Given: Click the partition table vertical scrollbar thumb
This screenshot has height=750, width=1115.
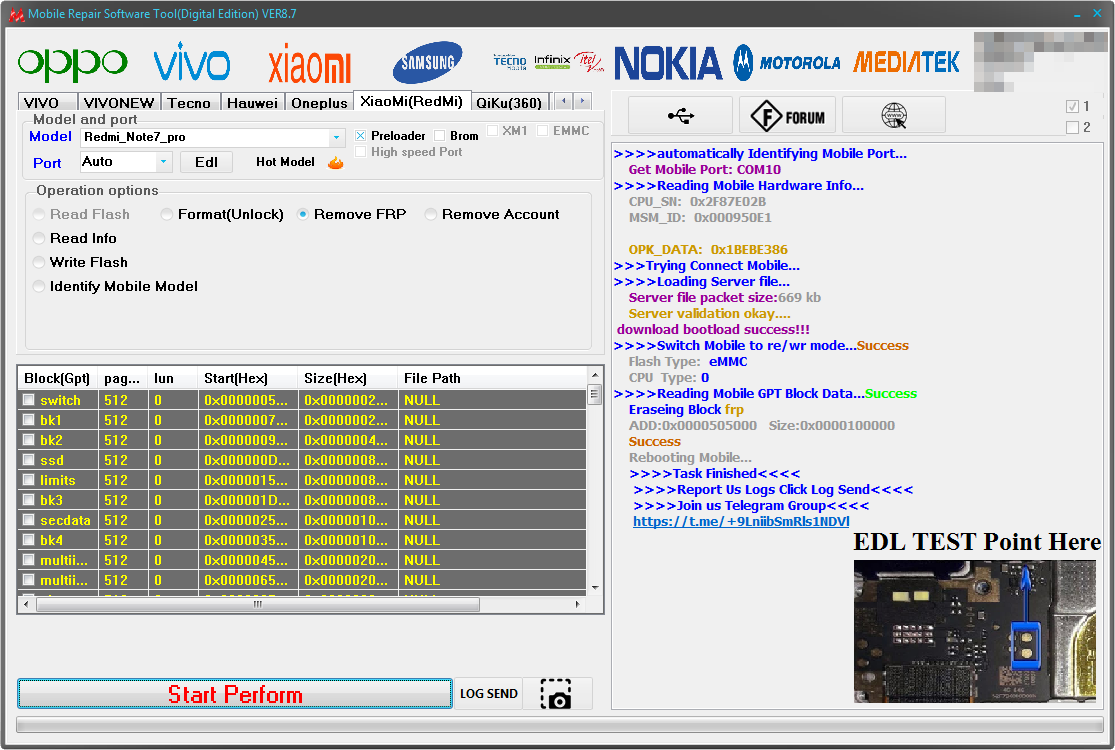Looking at the screenshot, I should coord(595,394).
